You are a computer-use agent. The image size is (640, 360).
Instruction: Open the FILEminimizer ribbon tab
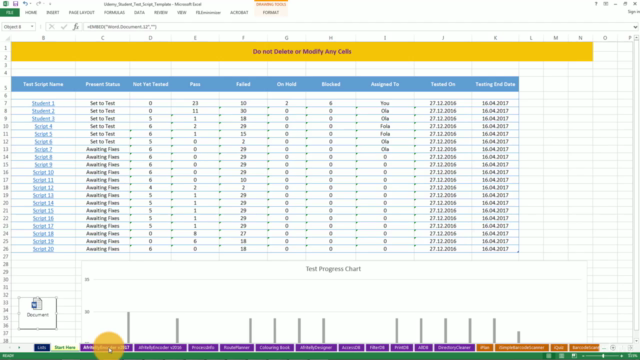click(208, 13)
